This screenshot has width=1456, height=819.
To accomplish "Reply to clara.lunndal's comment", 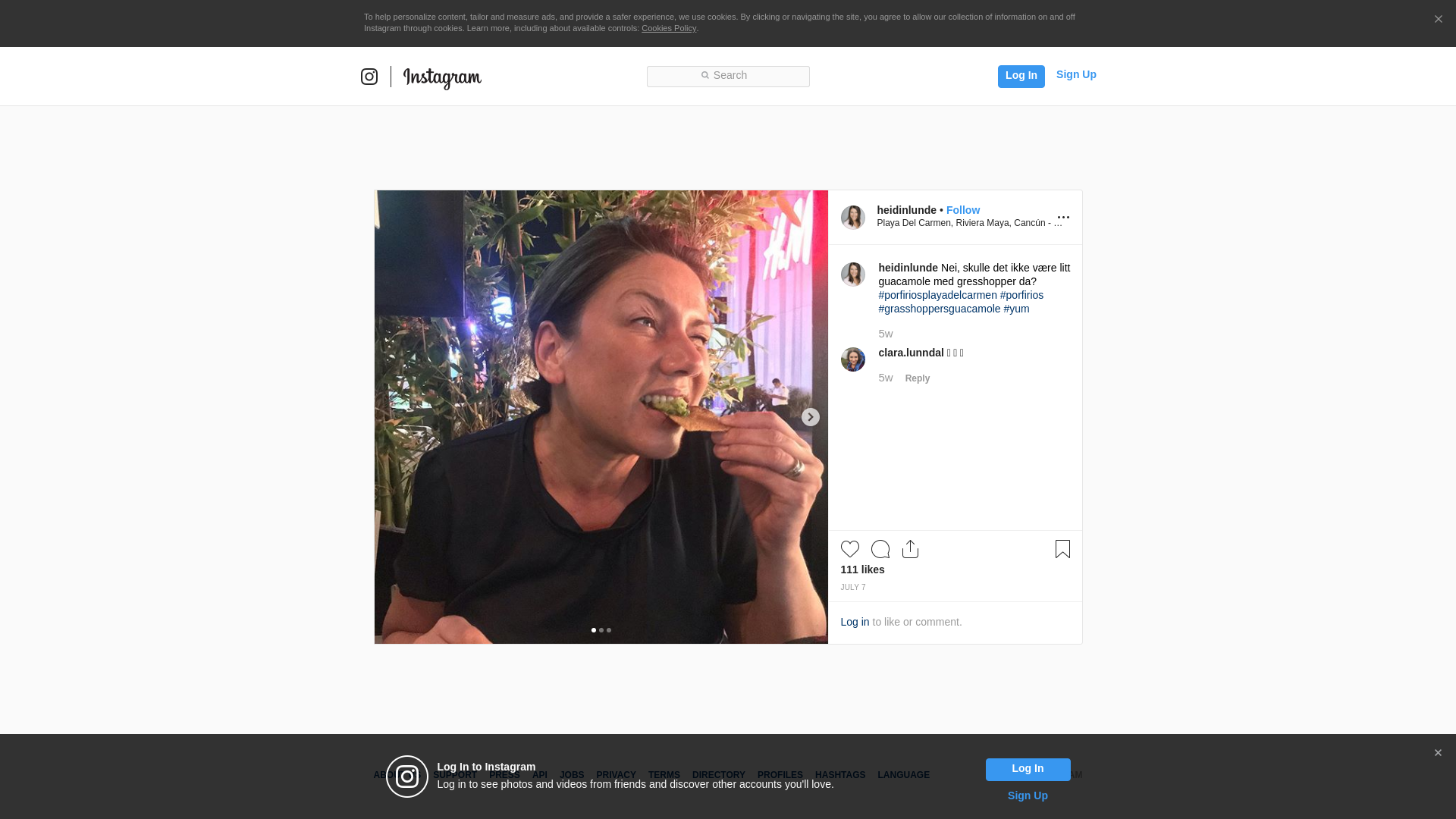I will (x=918, y=378).
